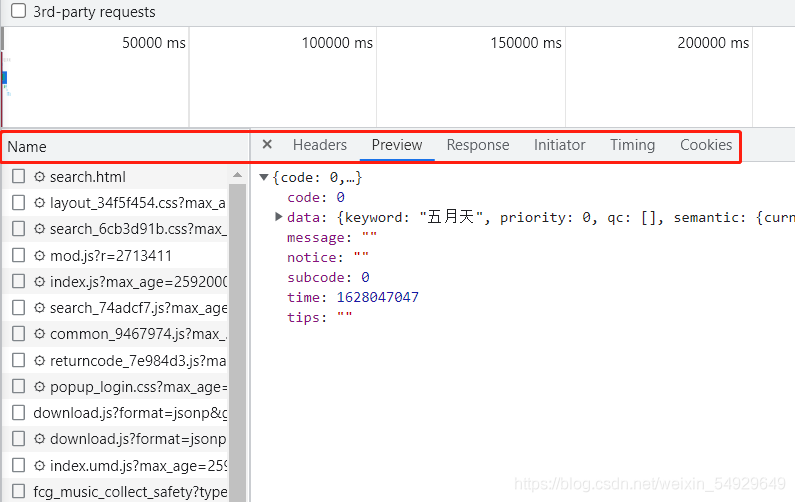Image resolution: width=795 pixels, height=502 pixels.
Task: Select the returncode_7e984d3.js request
Action: [138, 361]
